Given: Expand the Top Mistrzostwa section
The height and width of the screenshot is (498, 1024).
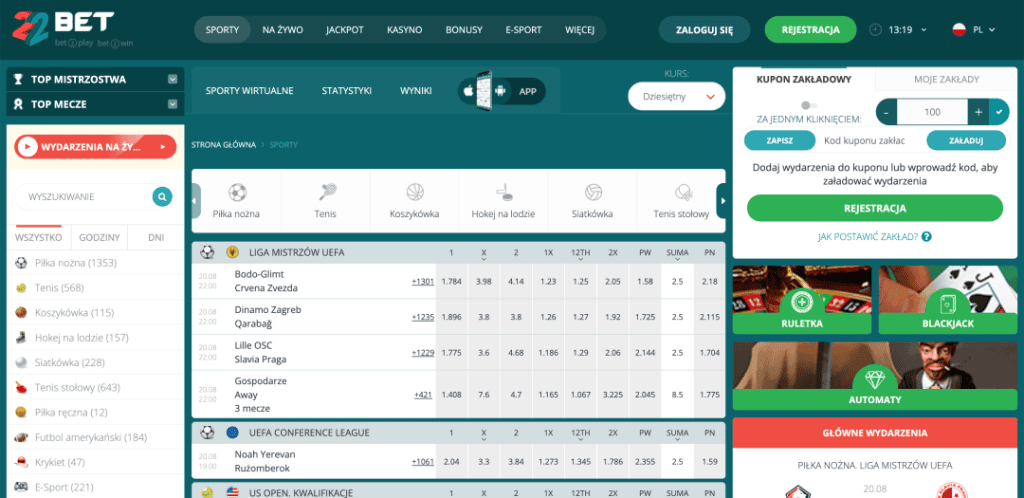Looking at the screenshot, I should click(172, 80).
